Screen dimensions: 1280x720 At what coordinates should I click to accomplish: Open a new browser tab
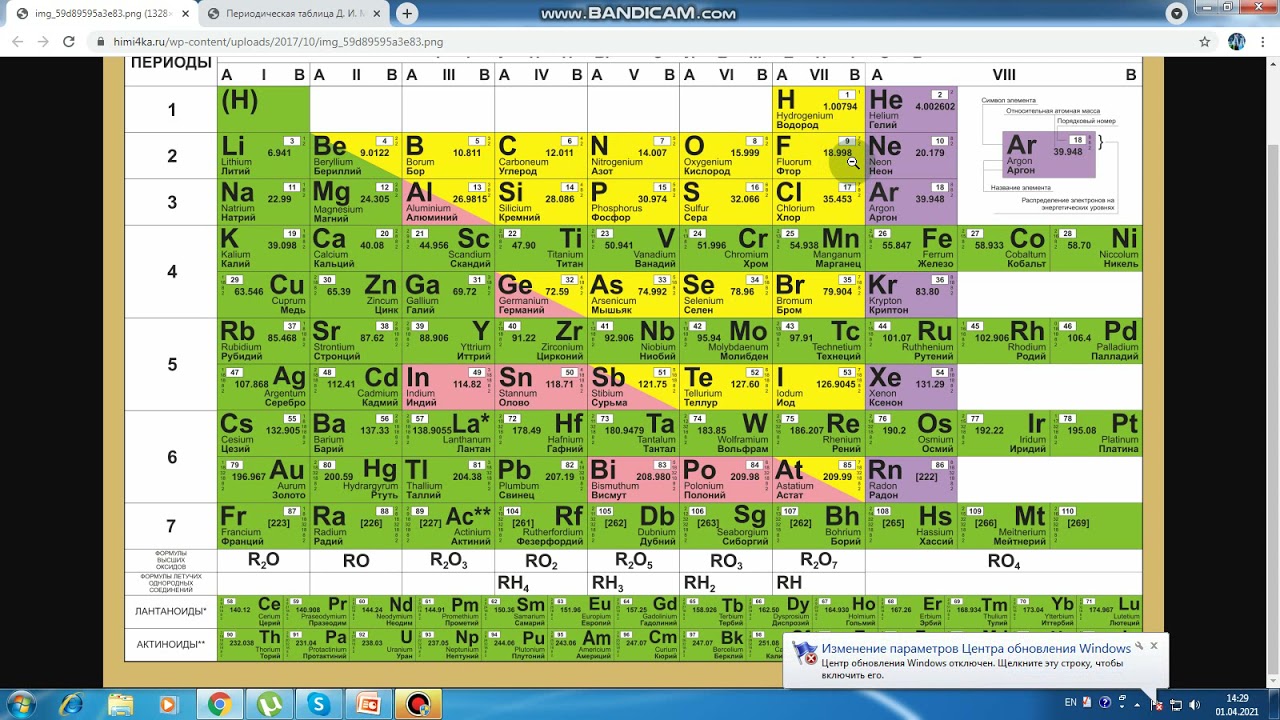[x=406, y=14]
